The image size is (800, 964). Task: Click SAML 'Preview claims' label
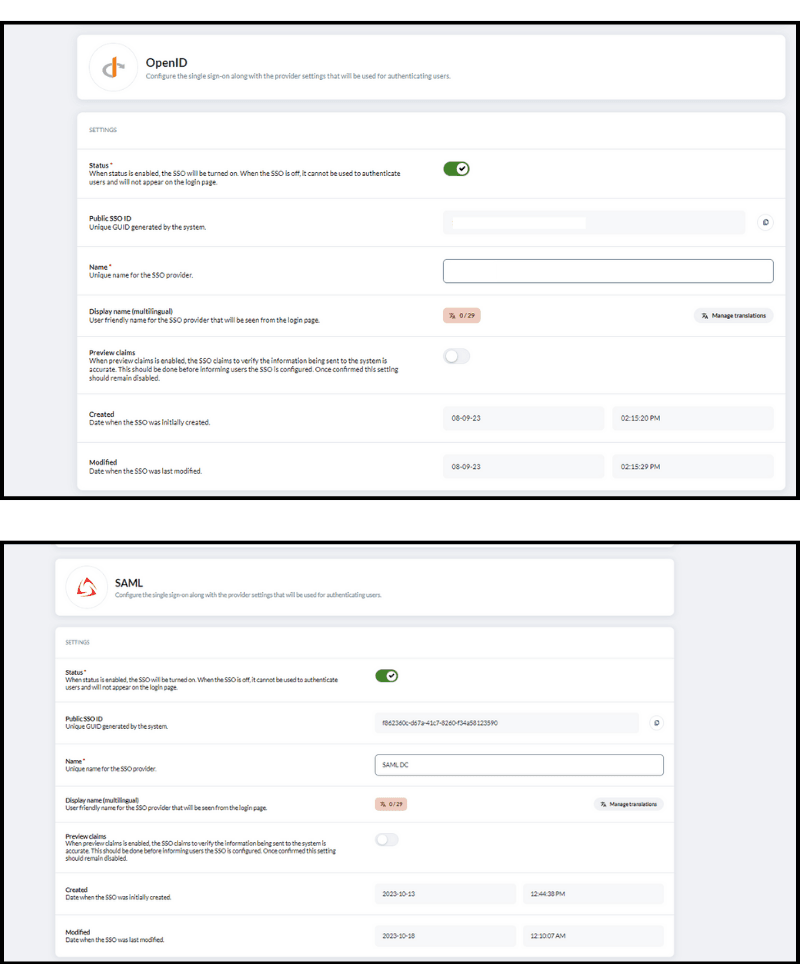86,836
